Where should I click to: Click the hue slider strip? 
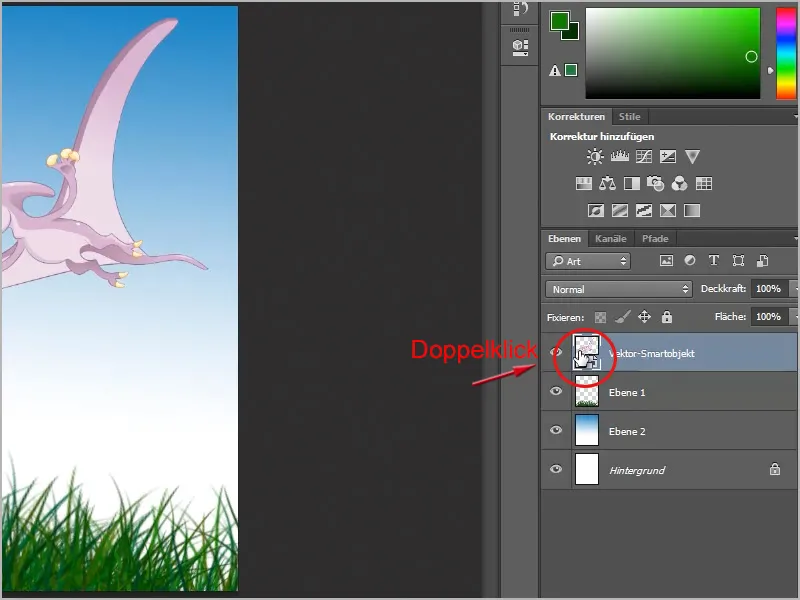coord(786,53)
